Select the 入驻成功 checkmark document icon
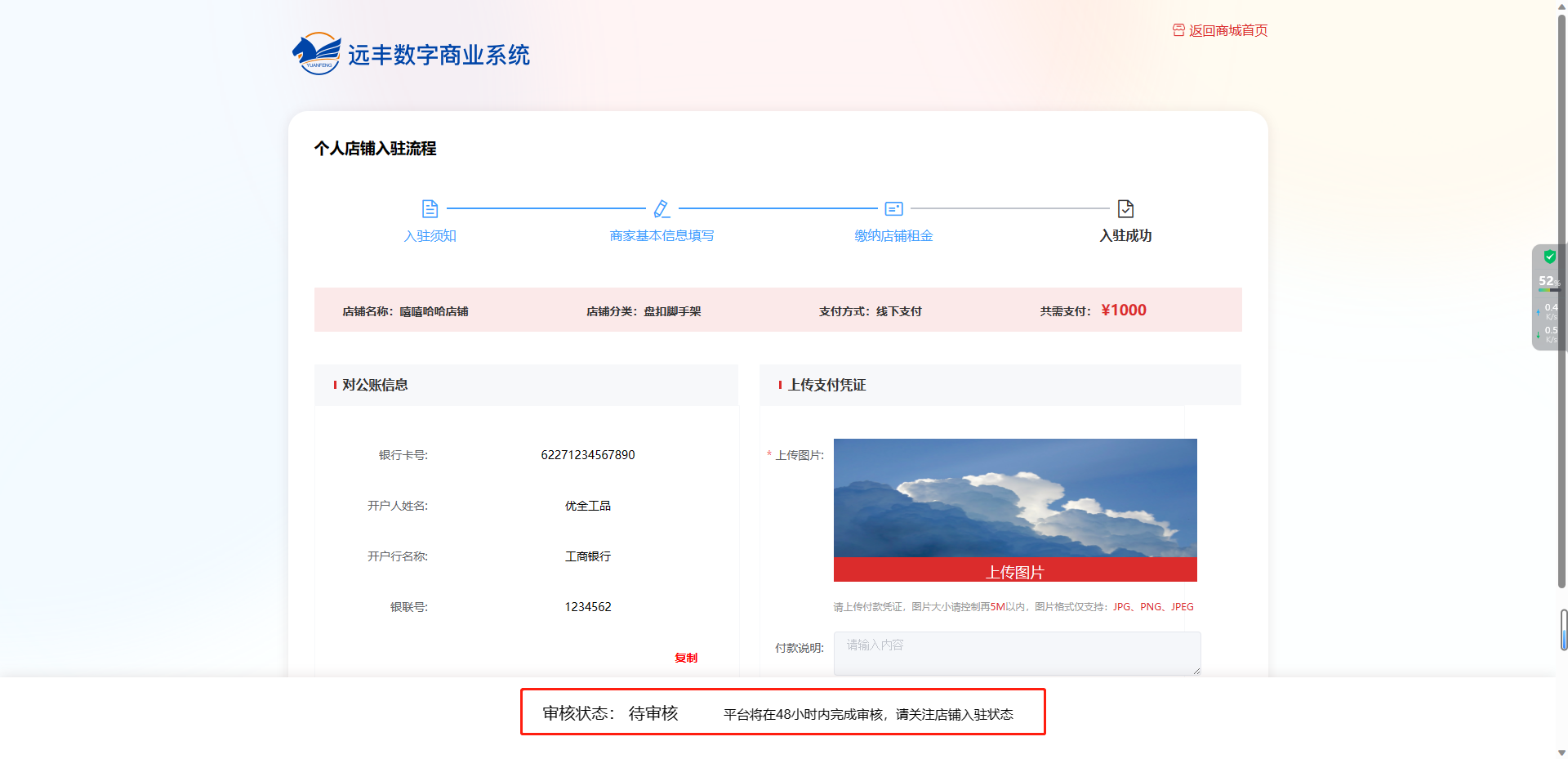This screenshot has height=759, width=1568. [1125, 208]
